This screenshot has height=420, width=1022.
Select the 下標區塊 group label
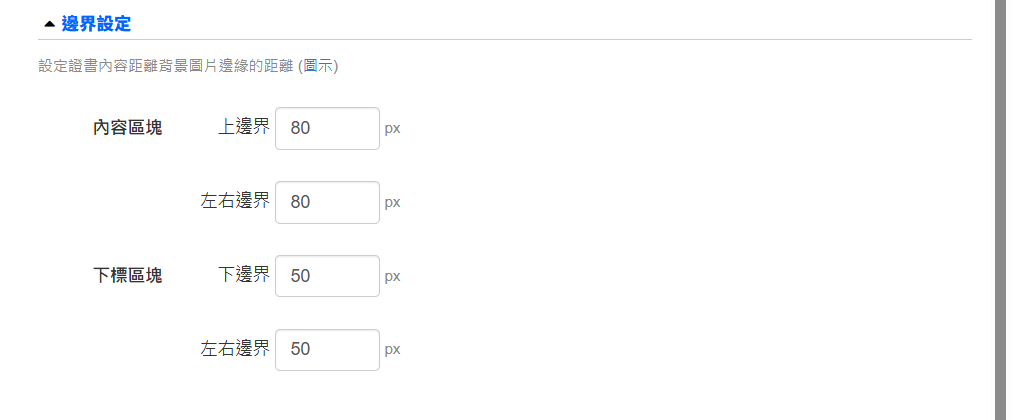(128, 276)
